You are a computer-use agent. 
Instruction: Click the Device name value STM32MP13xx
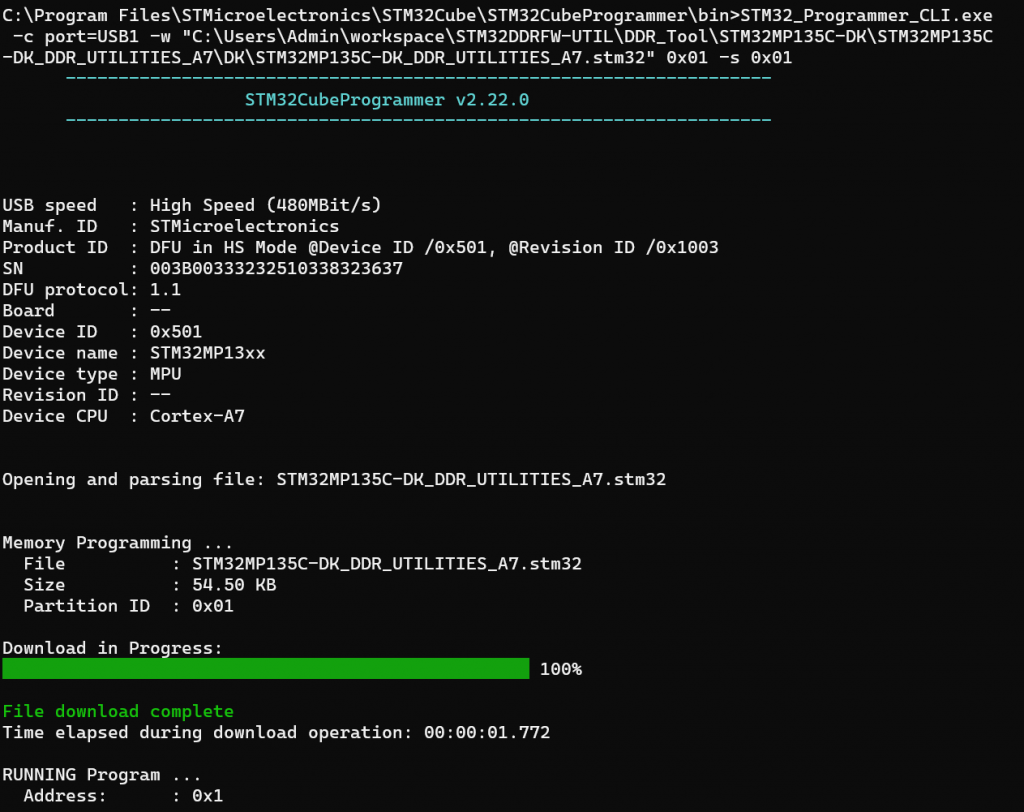[x=207, y=352]
